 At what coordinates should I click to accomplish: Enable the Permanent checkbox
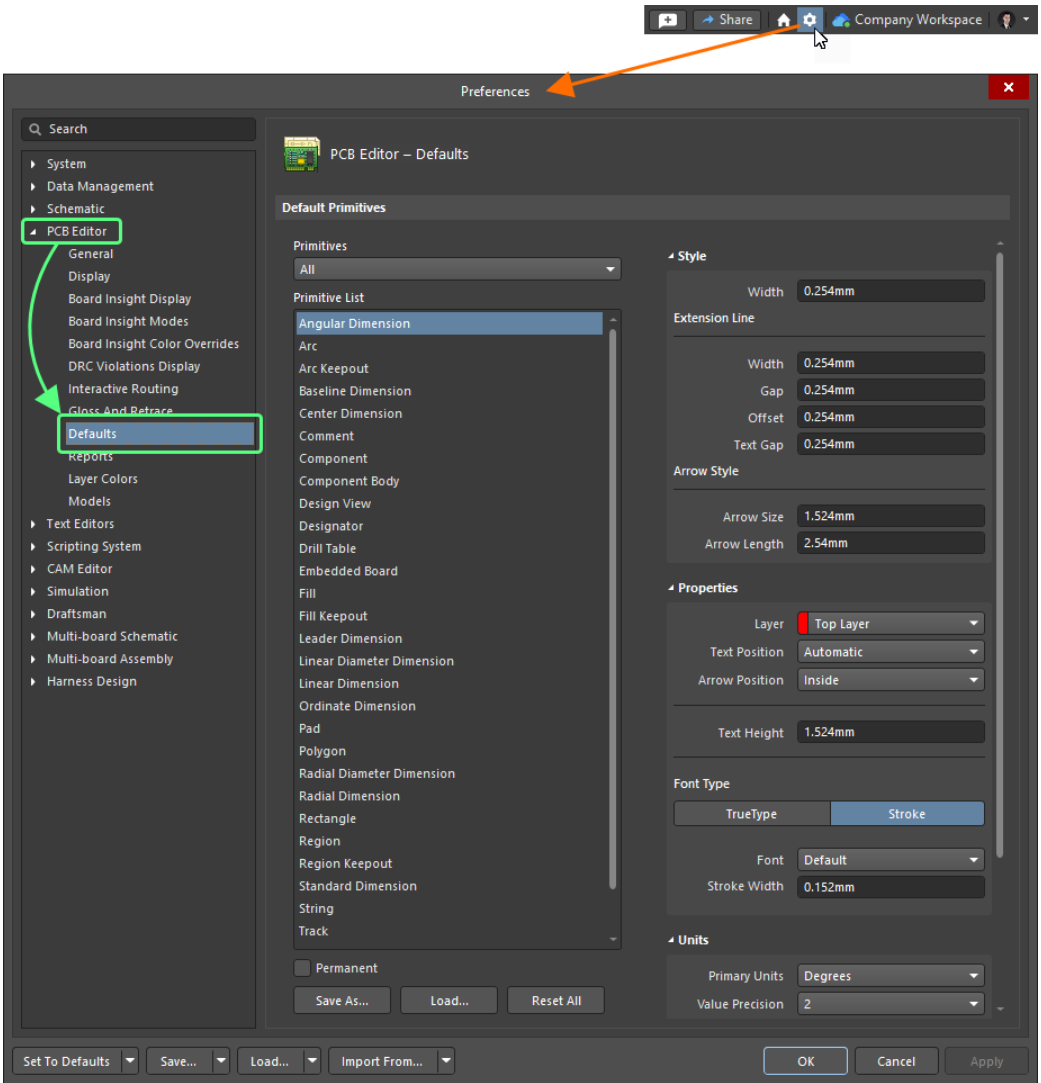(x=302, y=968)
